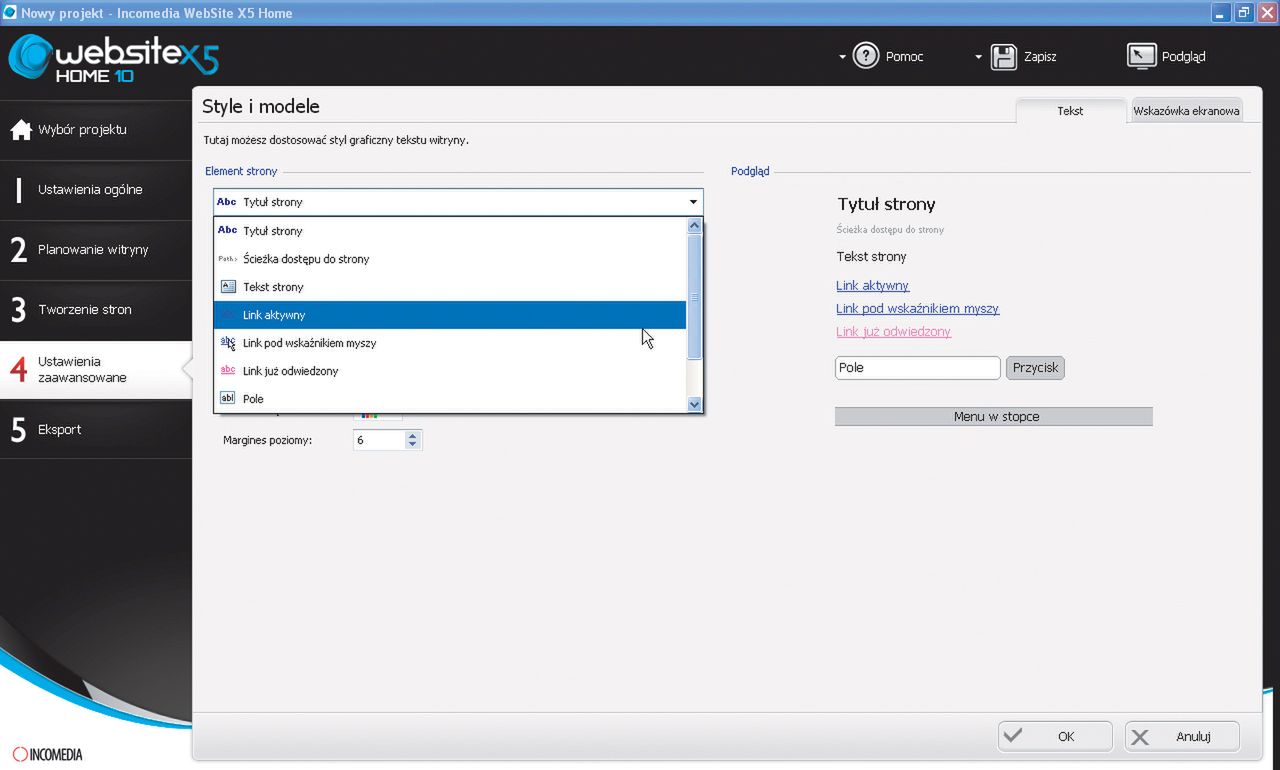Click the abl field icon of Pole
Screen dimensions: 1280x770
point(227,399)
